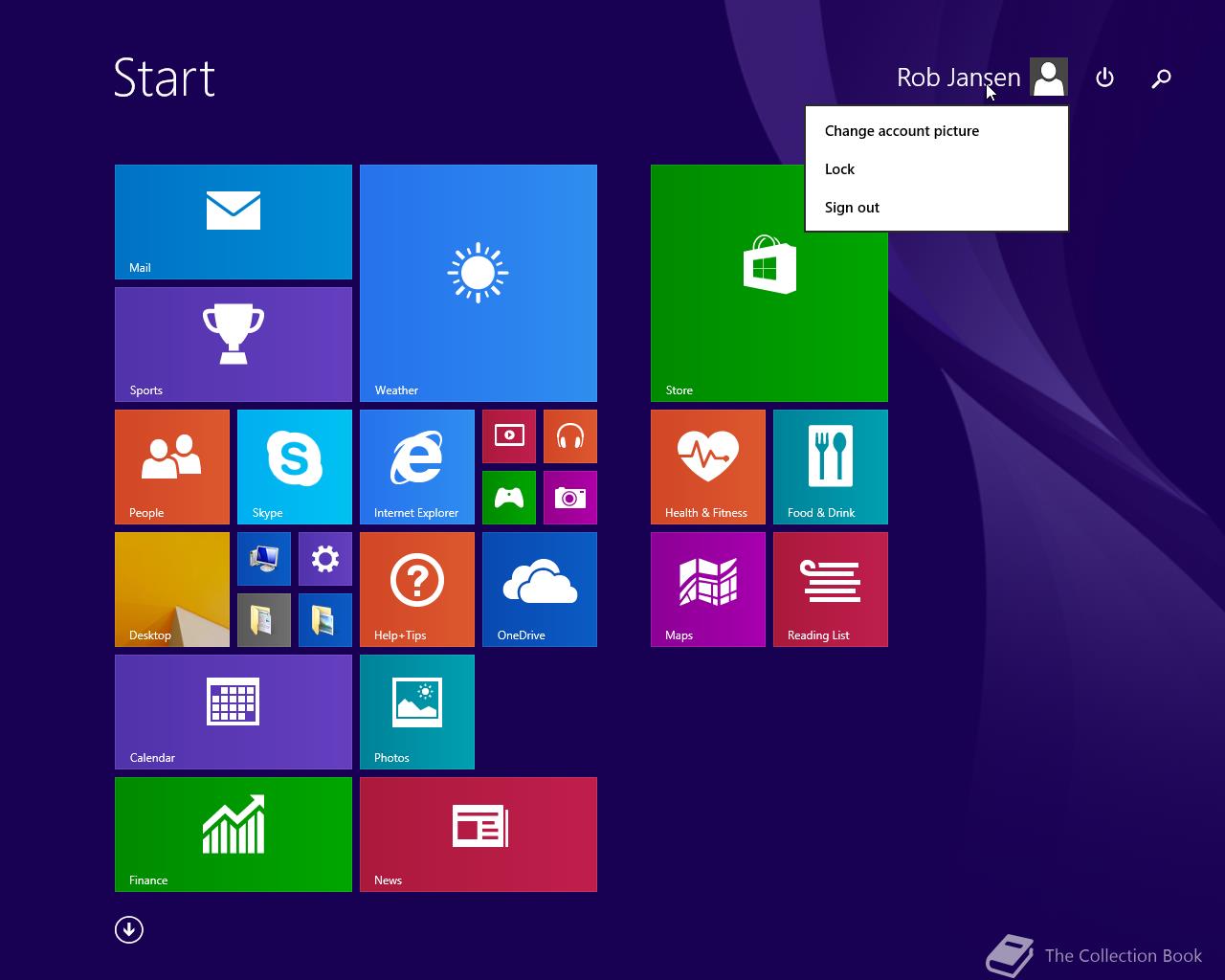Screen dimensions: 1225x980
Task: Launch the People tile
Action: (x=172, y=467)
